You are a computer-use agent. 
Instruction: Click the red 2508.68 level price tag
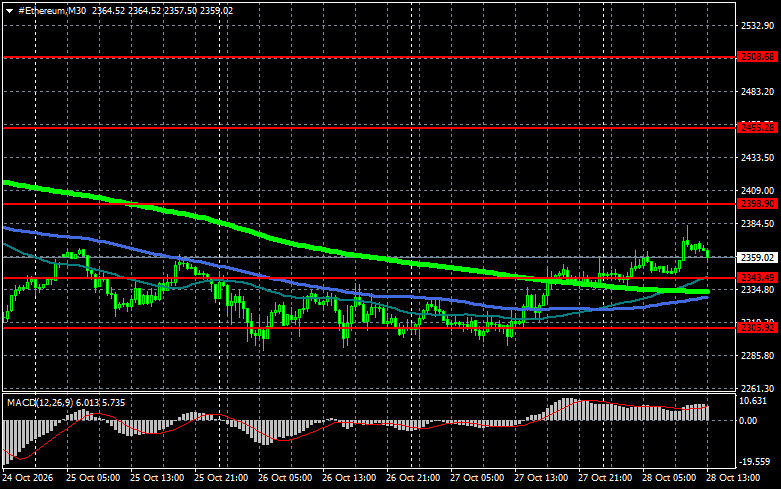758,57
